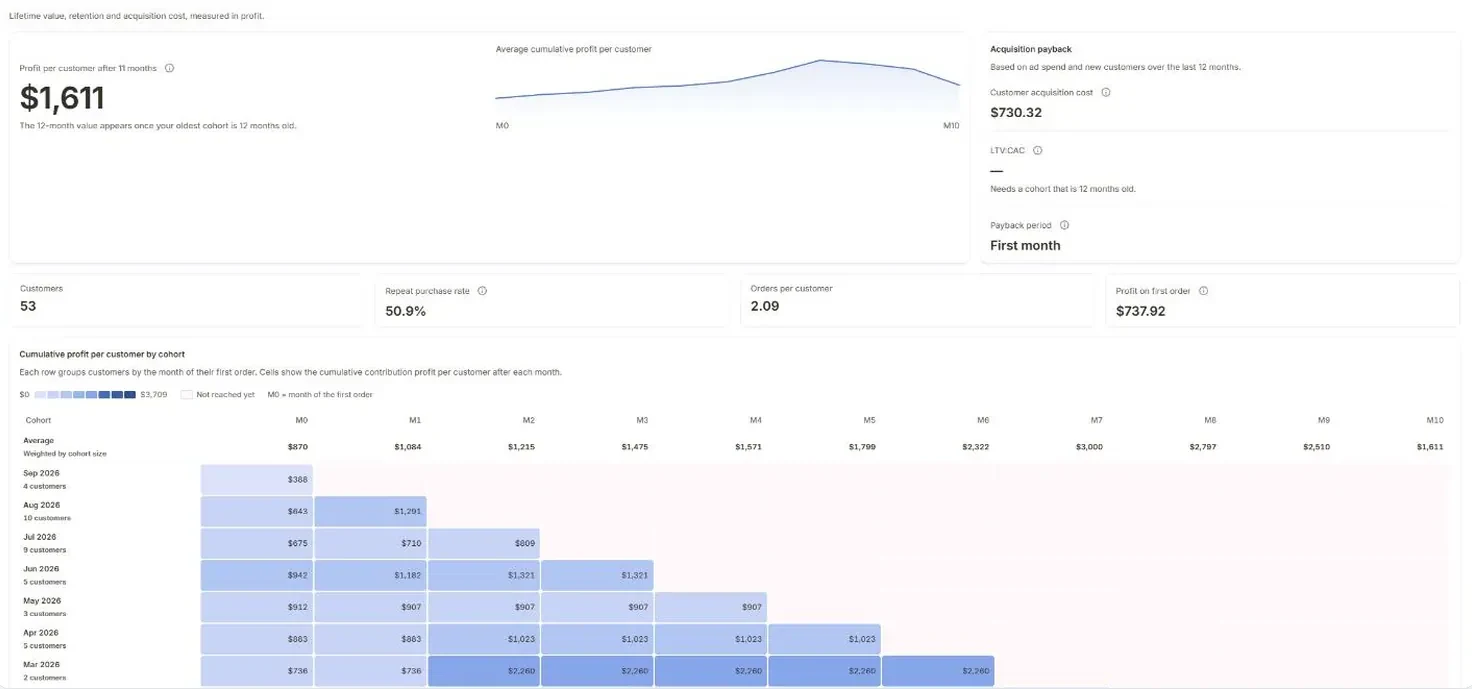Click Average M7 value $3,000
This screenshot has width=1472, height=689.
click(1089, 447)
